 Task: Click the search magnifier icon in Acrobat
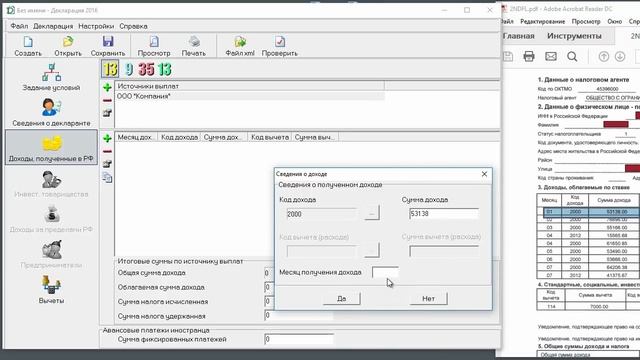(x=572, y=56)
